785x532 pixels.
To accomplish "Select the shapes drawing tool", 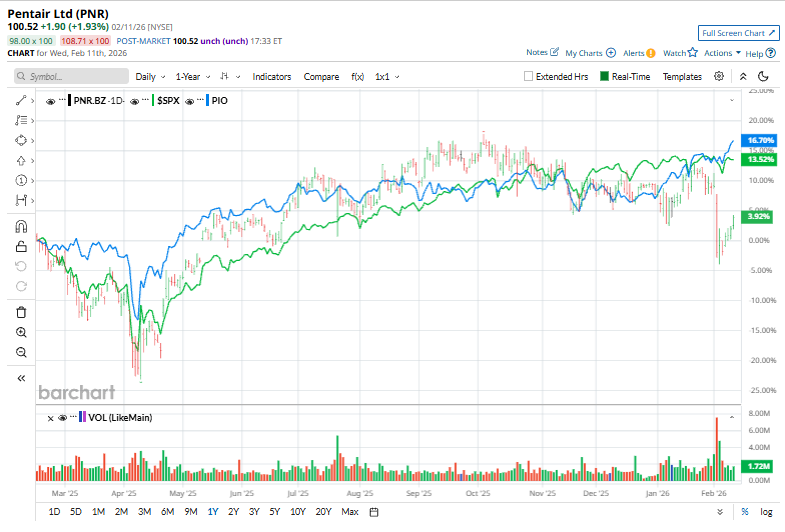I will tap(21, 141).
